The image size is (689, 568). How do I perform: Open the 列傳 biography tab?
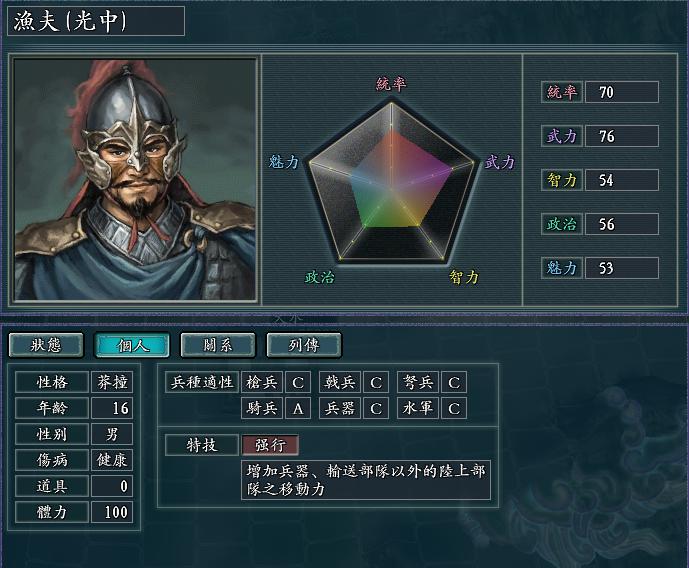pyautogui.click(x=304, y=345)
